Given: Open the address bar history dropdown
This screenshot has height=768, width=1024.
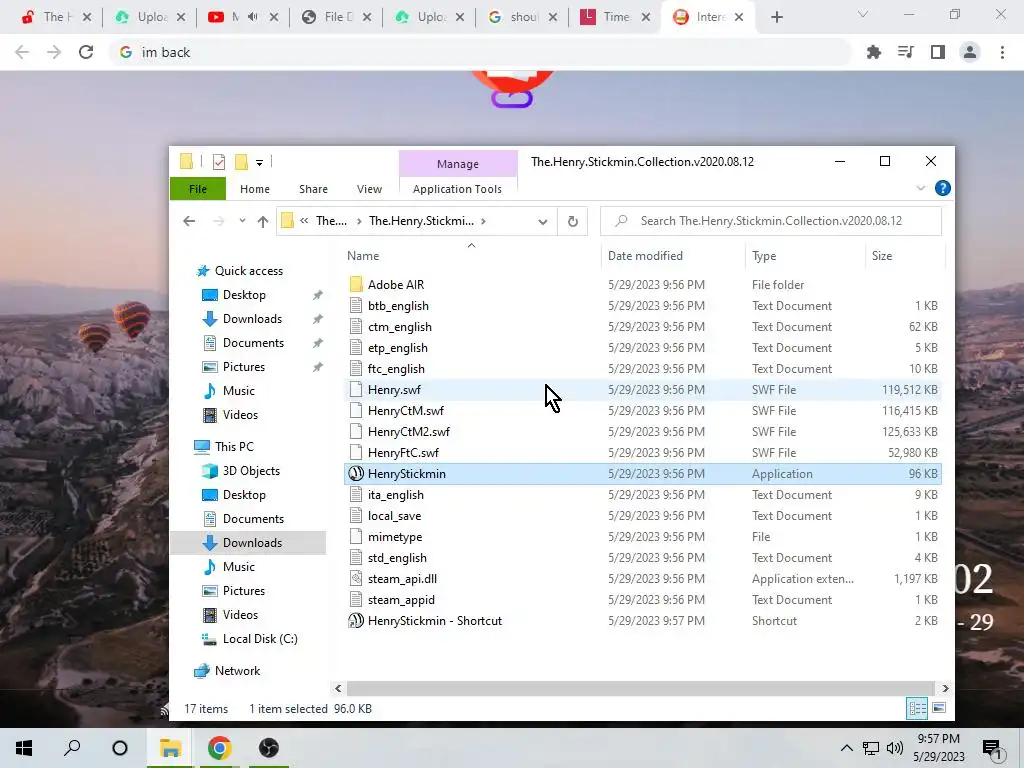Looking at the screenshot, I should coord(542,221).
